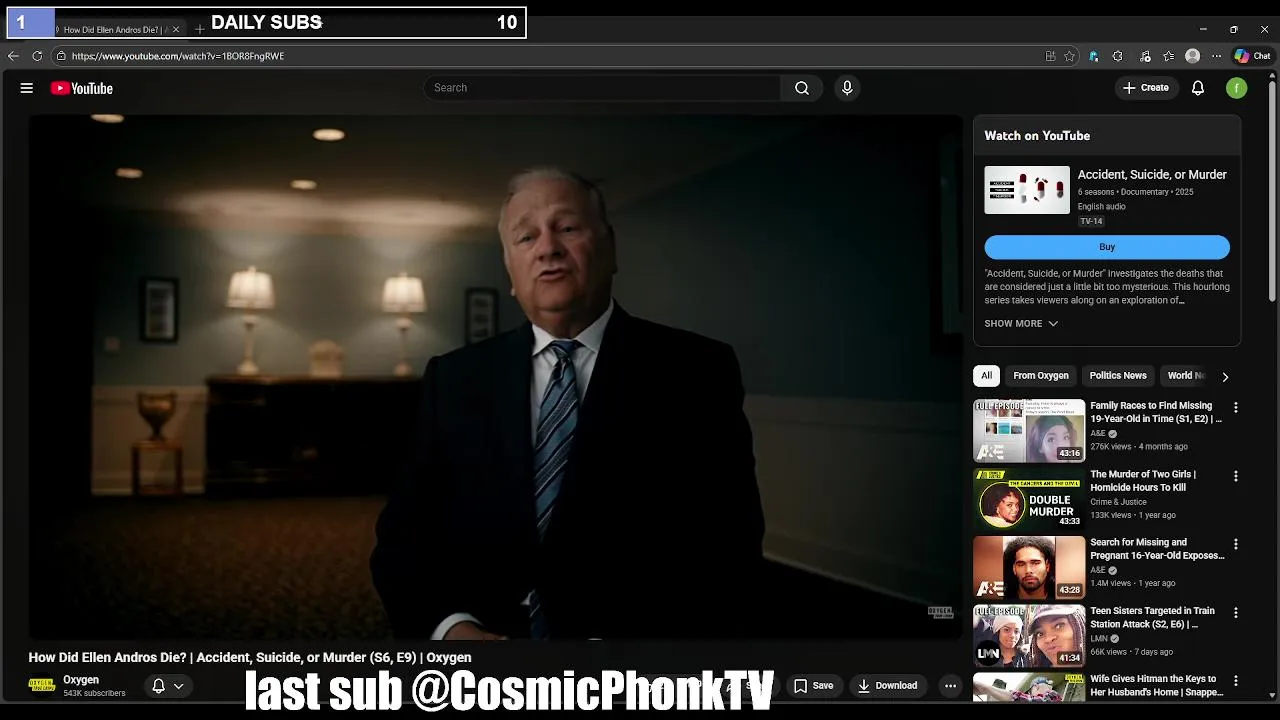Open YouTube notifications bell

(x=1198, y=88)
